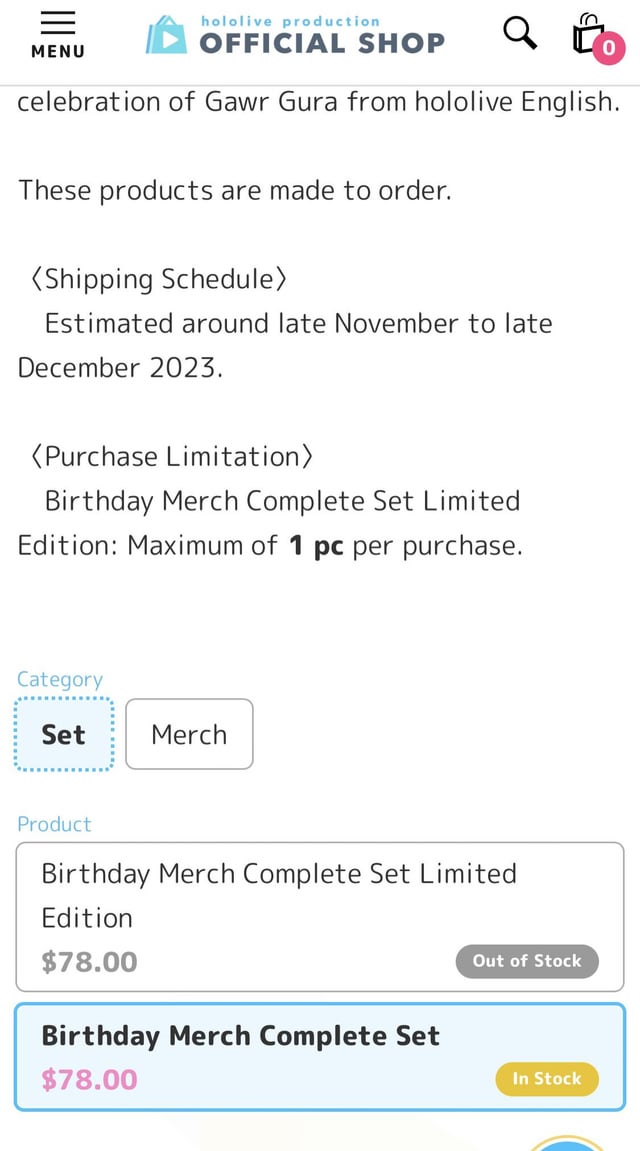Image resolution: width=640 pixels, height=1151 pixels.
Task: Click the Purchase Limitation heading
Action: 172,456
